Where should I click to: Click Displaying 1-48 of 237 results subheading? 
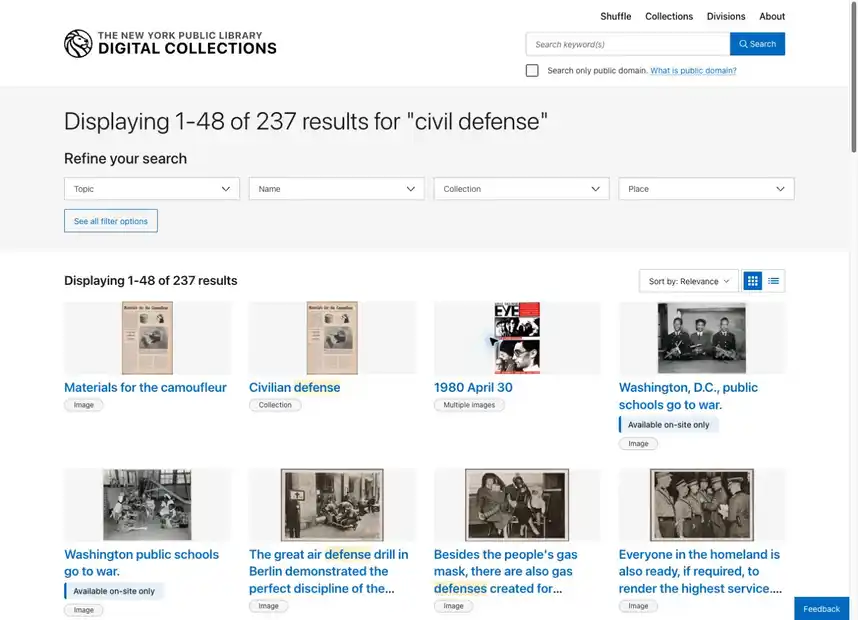click(x=150, y=281)
